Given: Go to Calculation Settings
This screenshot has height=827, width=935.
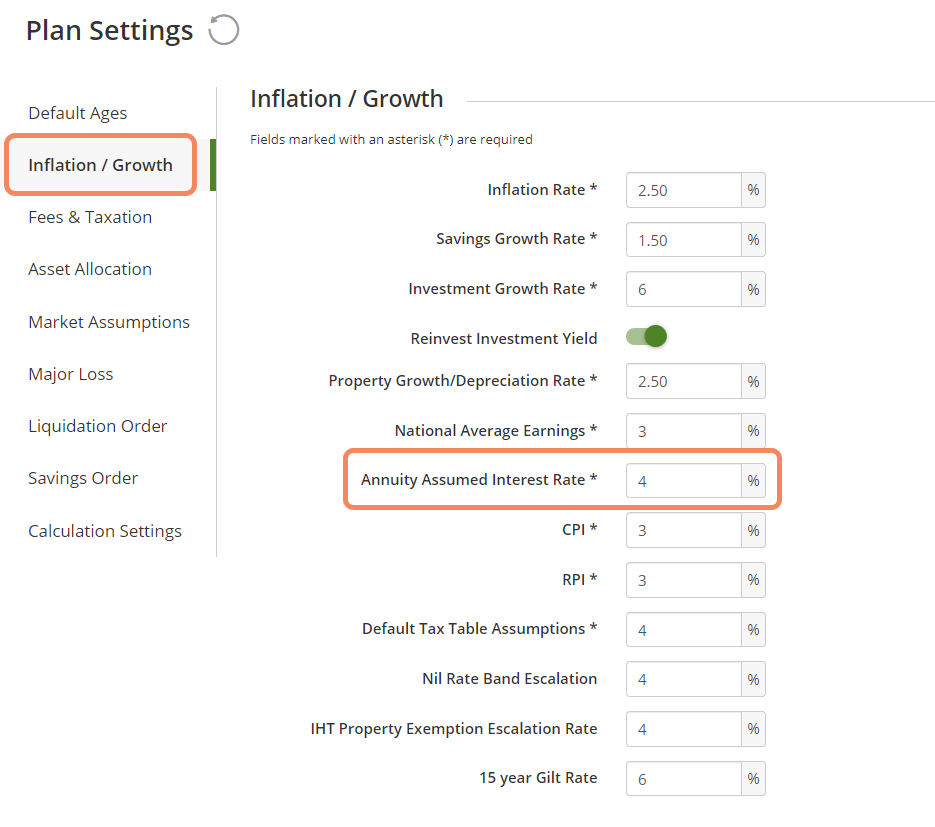Looking at the screenshot, I should (105, 531).
